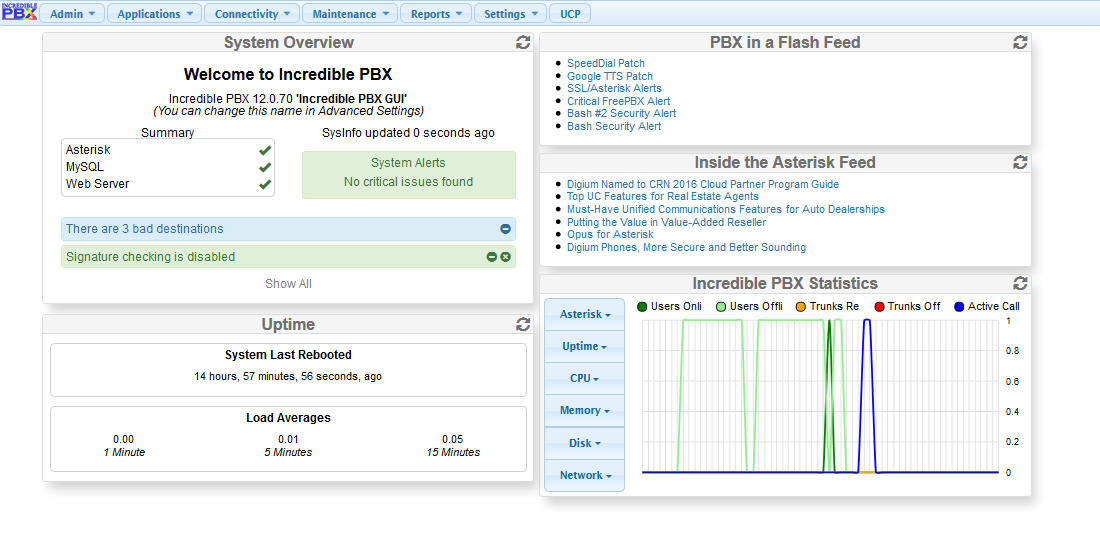Screen dimensions: 1100x542
Task: Click the Web Server status checkmark
Action: 264,184
